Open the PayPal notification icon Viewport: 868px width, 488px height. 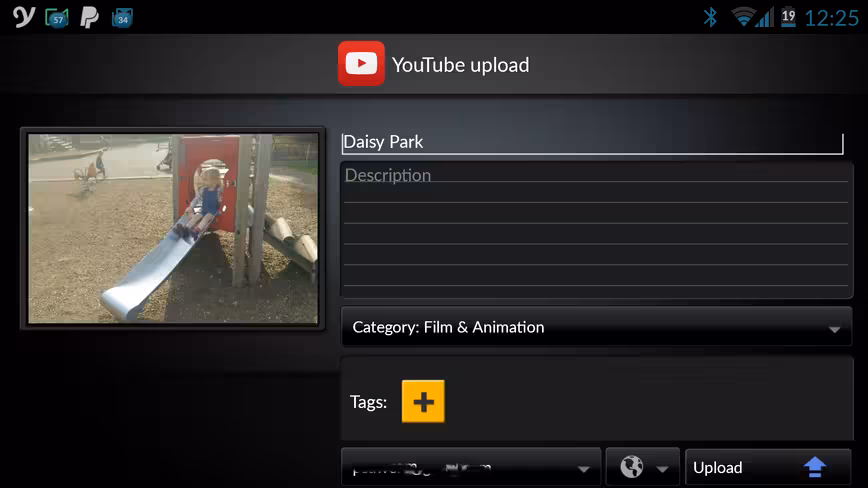[x=89, y=18]
